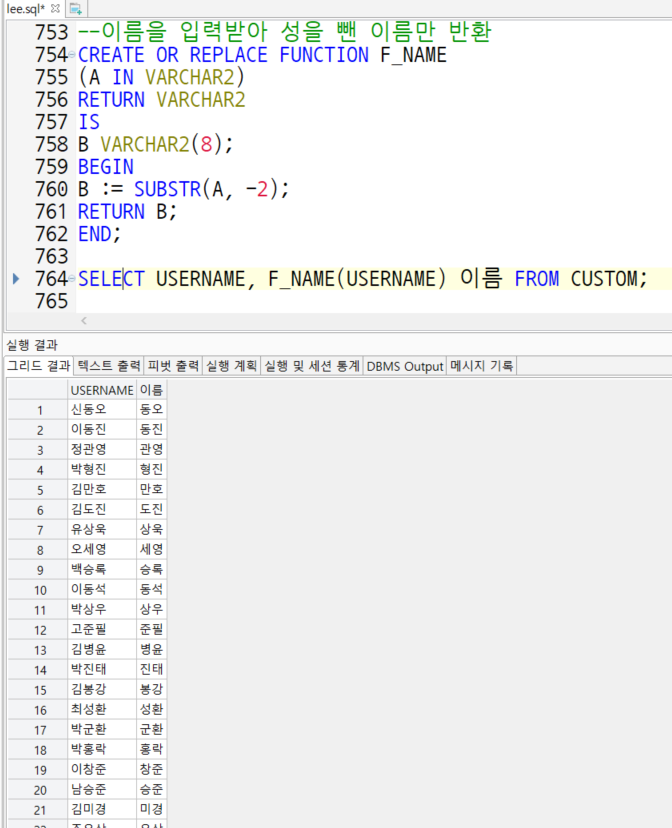Open a new SQL editor tab icon
Image resolution: width=672 pixels, height=828 pixels.
coord(75,8)
